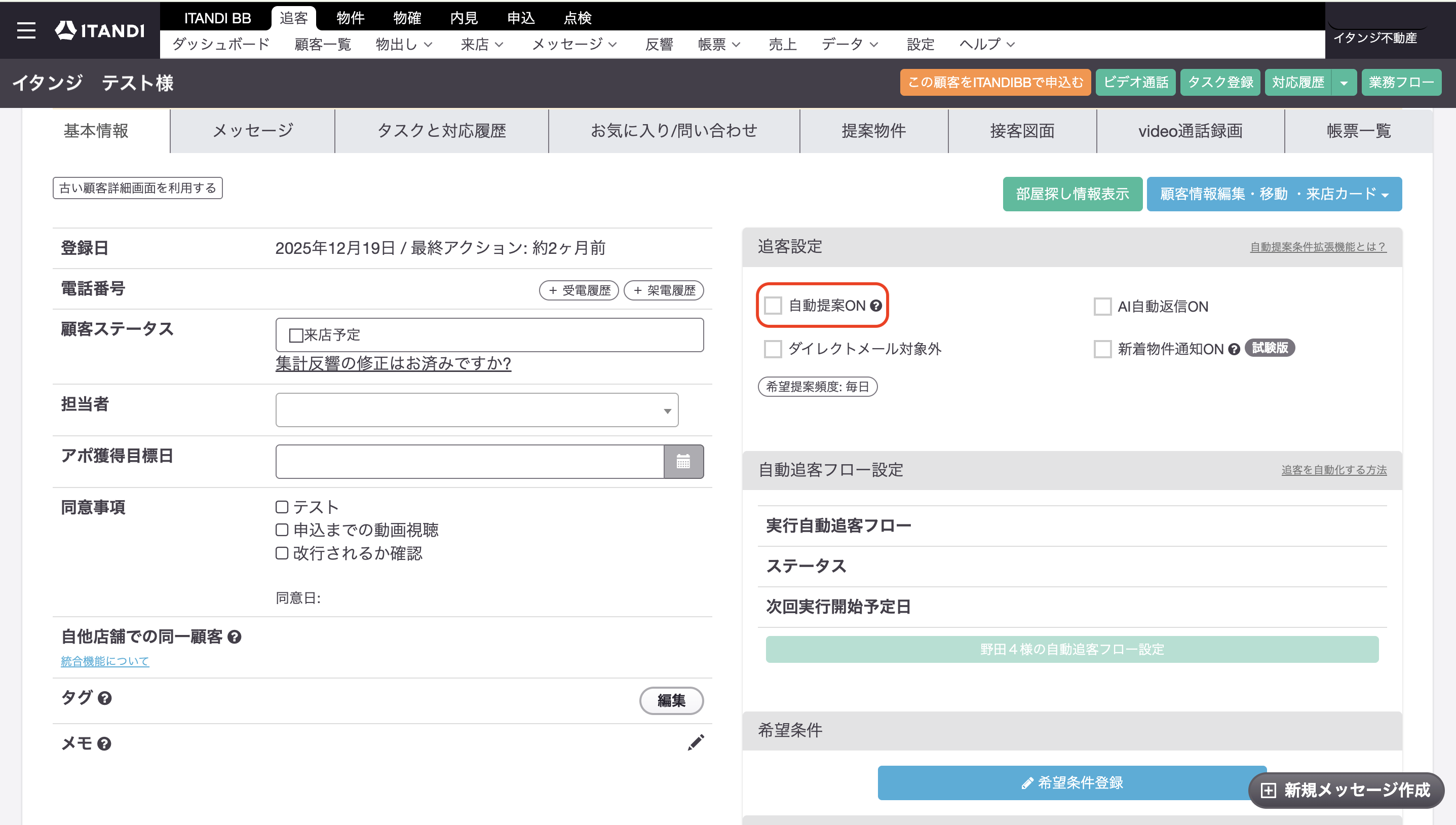The image size is (1456, 825).
Task: Add 受電履歴 entry
Action: 579,291
